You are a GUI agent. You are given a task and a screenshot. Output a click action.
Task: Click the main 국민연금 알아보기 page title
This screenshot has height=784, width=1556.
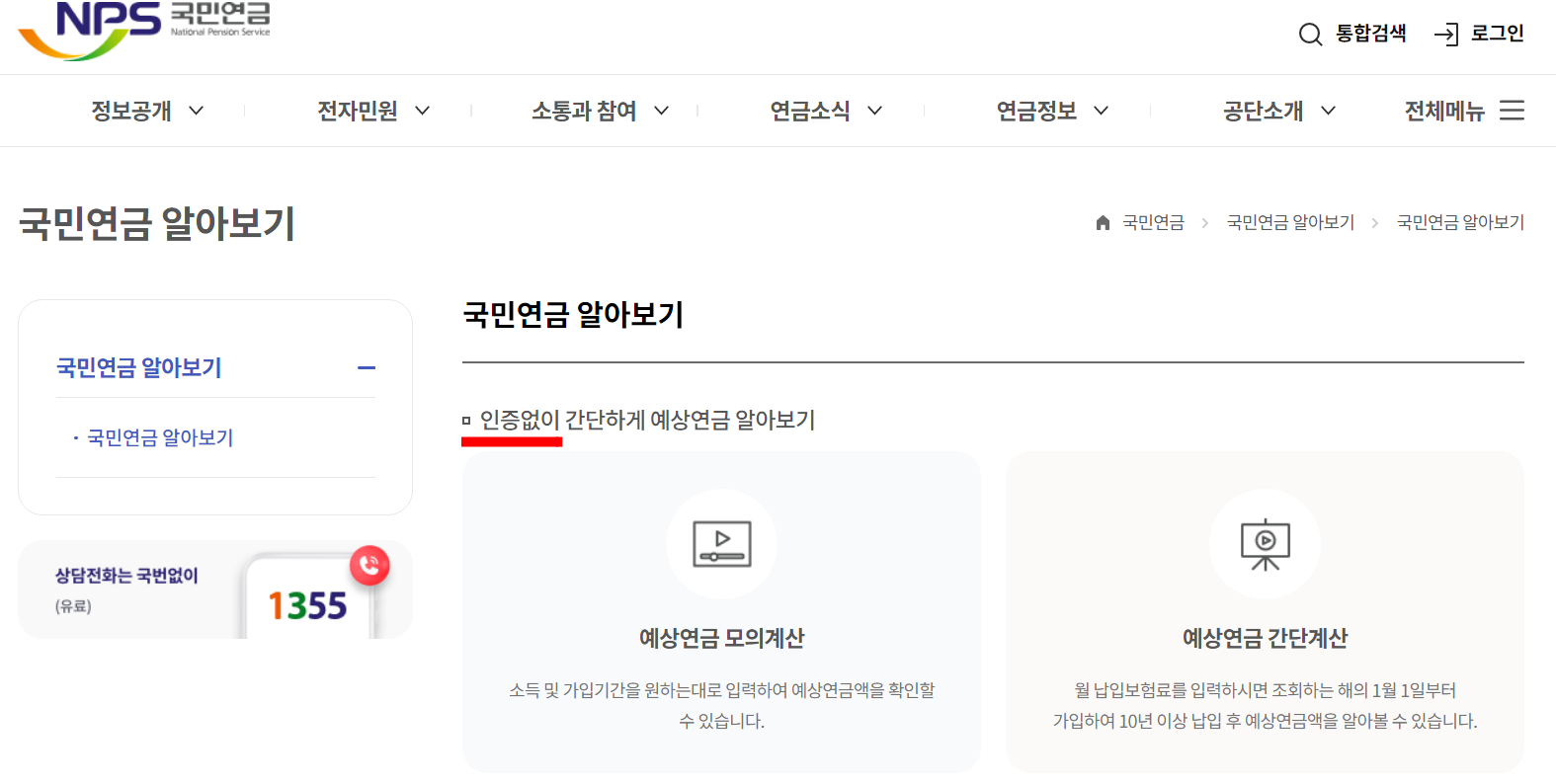pos(157,223)
